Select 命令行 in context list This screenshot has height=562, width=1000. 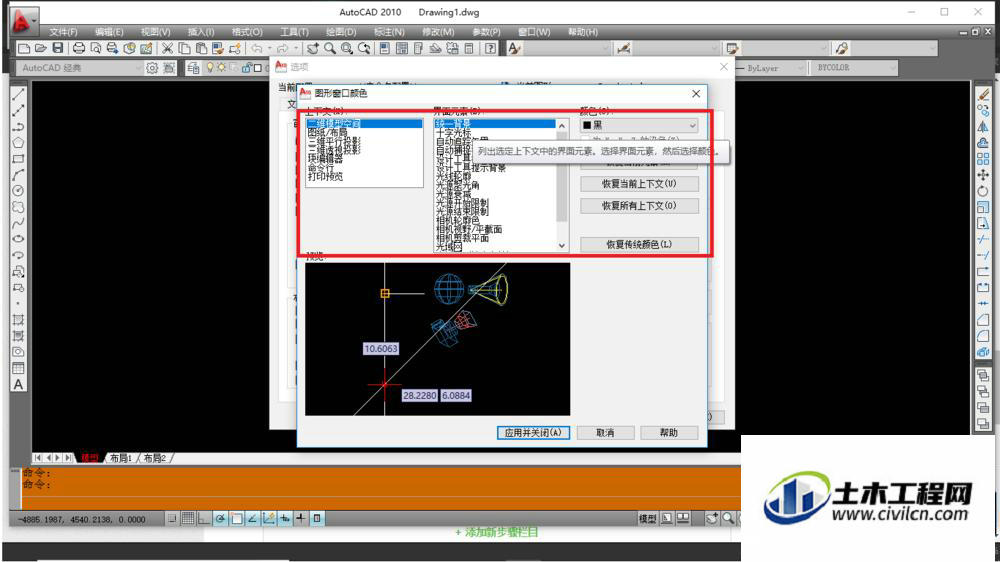click(x=320, y=168)
